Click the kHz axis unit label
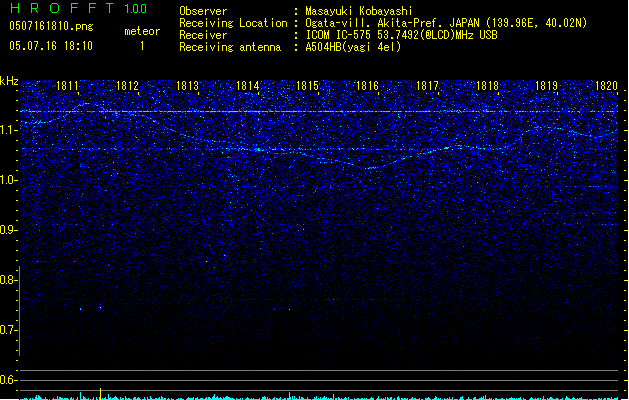 10,81
